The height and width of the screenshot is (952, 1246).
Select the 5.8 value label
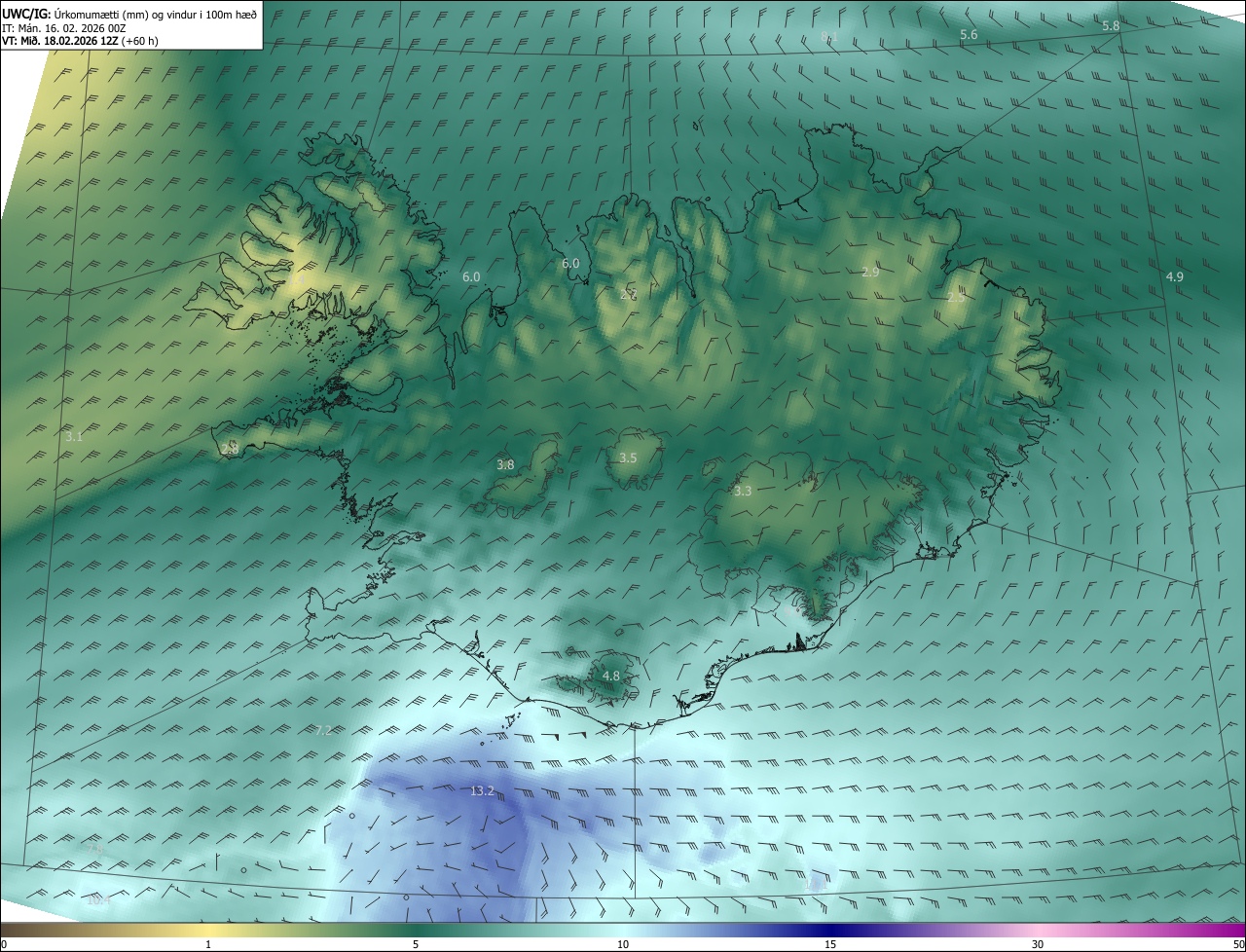tap(1111, 26)
